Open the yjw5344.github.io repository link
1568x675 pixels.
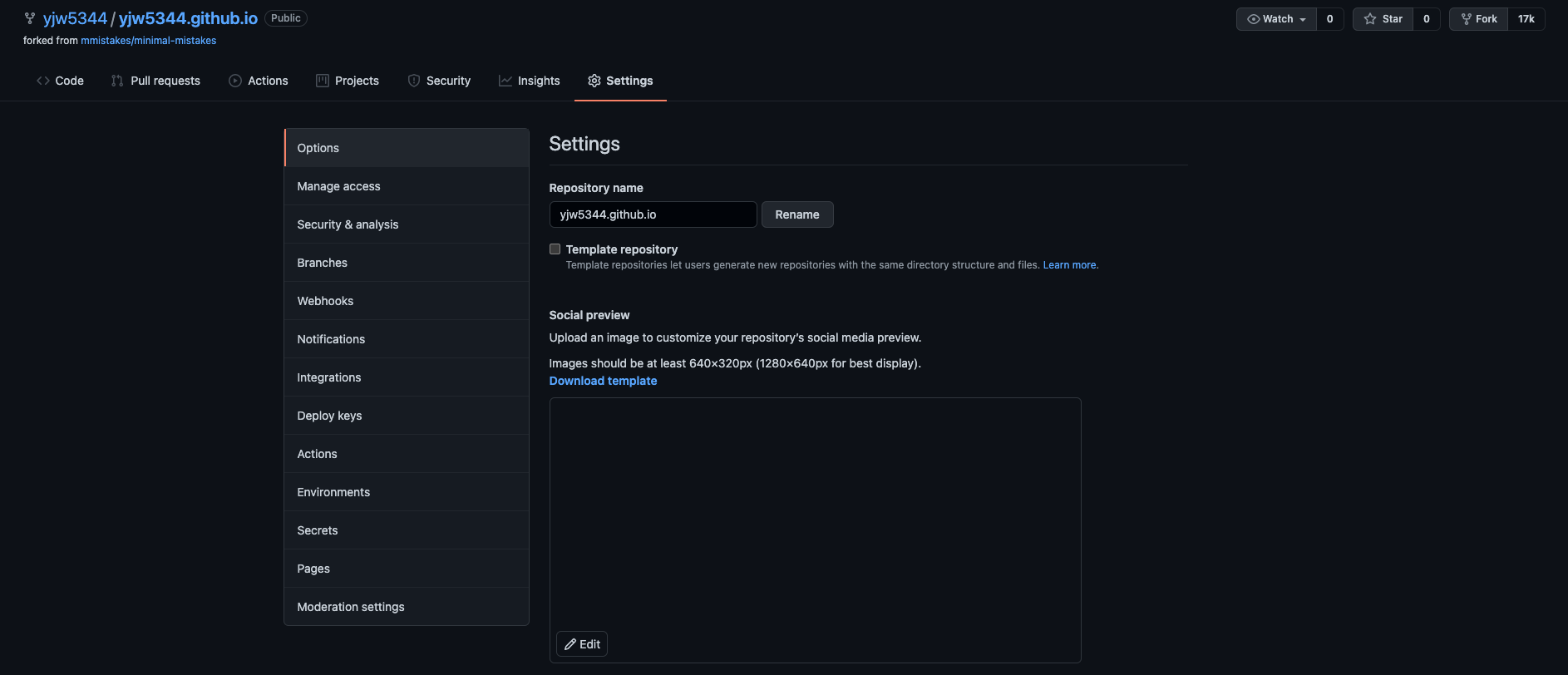point(188,18)
